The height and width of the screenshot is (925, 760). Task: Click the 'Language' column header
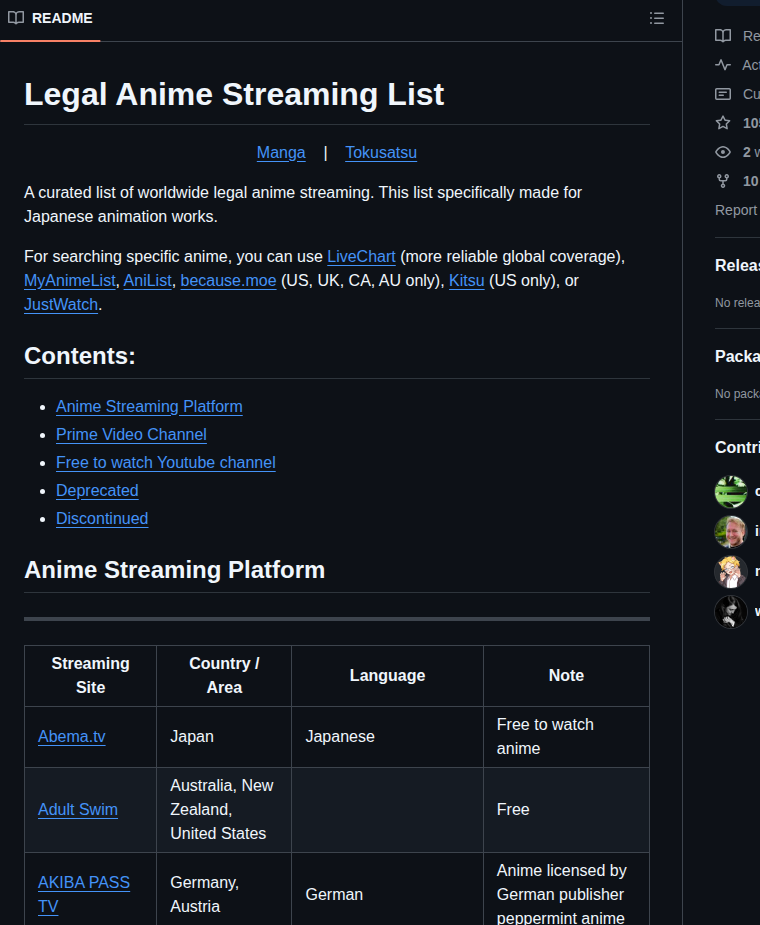387,675
